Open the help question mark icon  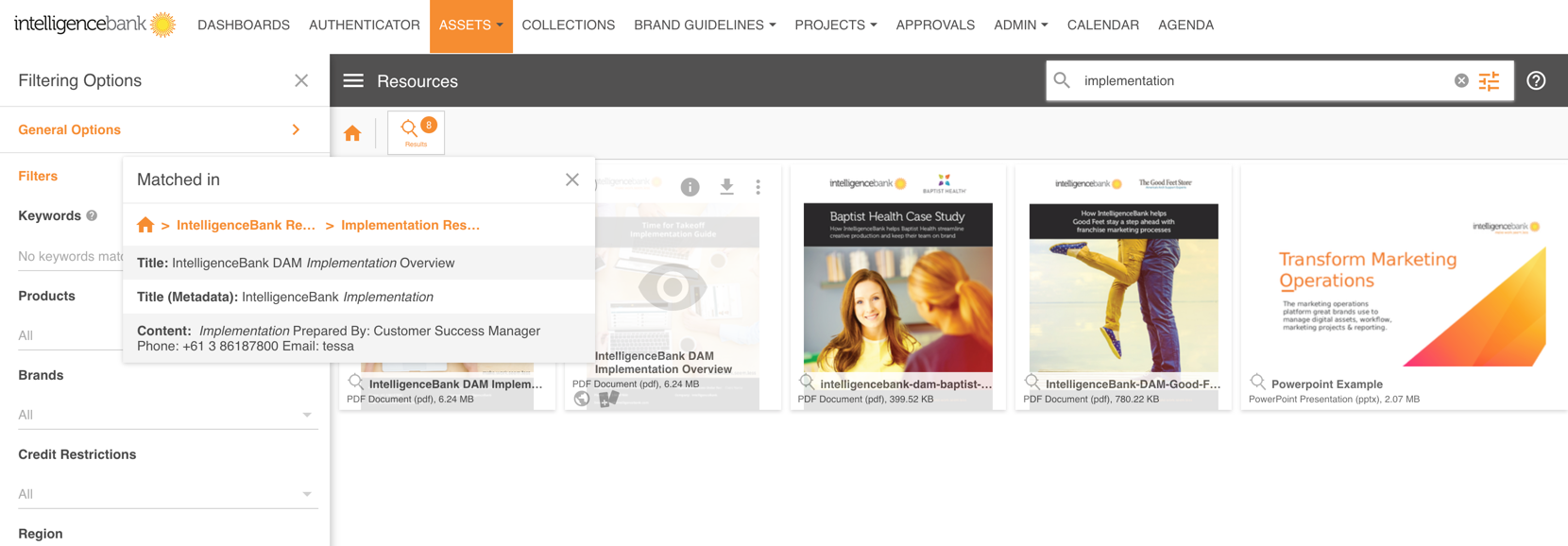pyautogui.click(x=1537, y=80)
